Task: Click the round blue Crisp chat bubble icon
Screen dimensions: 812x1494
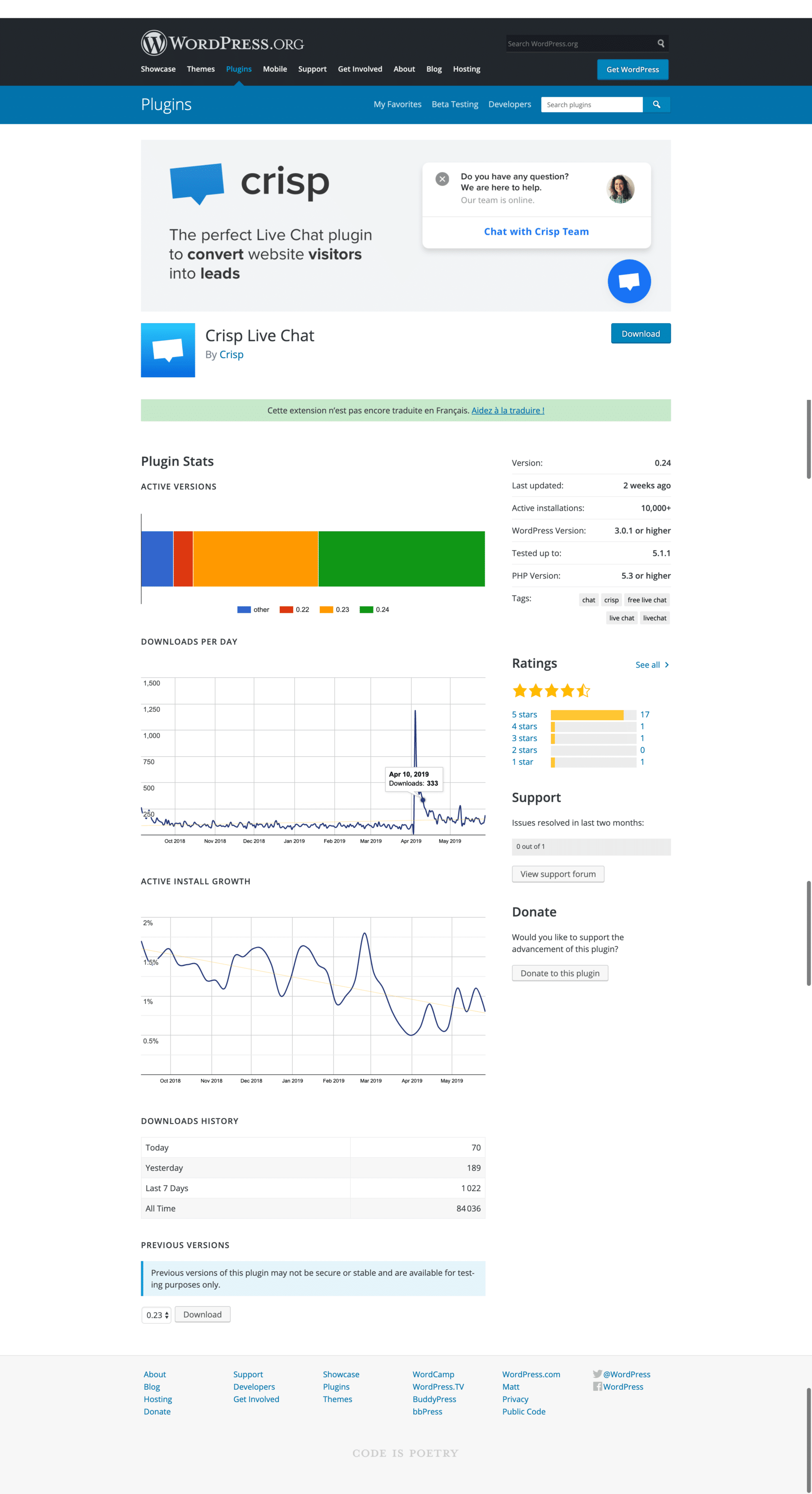Action: 629,281
